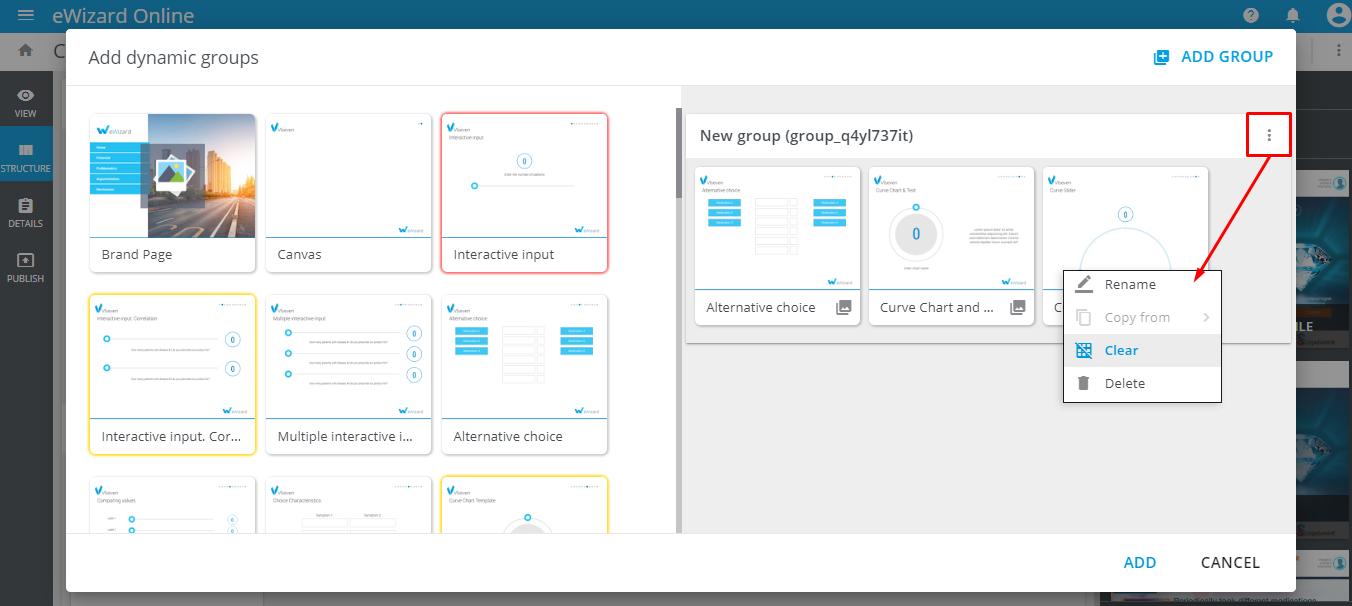The image size is (1352, 606).
Task: Cancel the Add dynamic groups dialog
Action: [1230, 563]
